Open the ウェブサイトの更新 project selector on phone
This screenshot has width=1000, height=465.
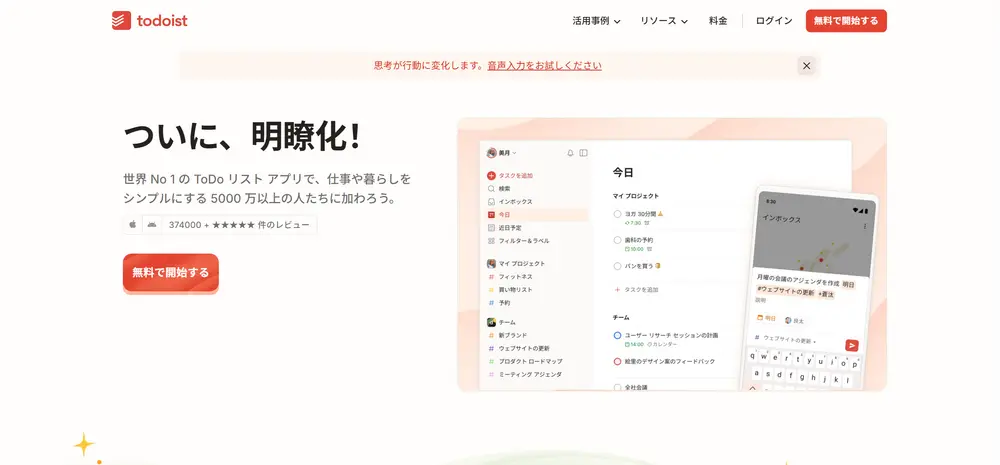[x=785, y=340]
